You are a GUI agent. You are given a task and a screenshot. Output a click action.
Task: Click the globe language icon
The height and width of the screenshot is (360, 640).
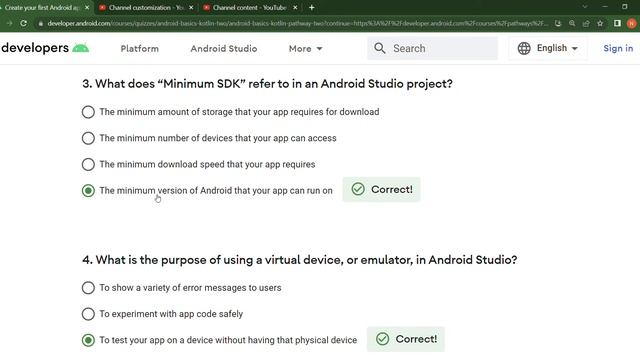(x=524, y=48)
